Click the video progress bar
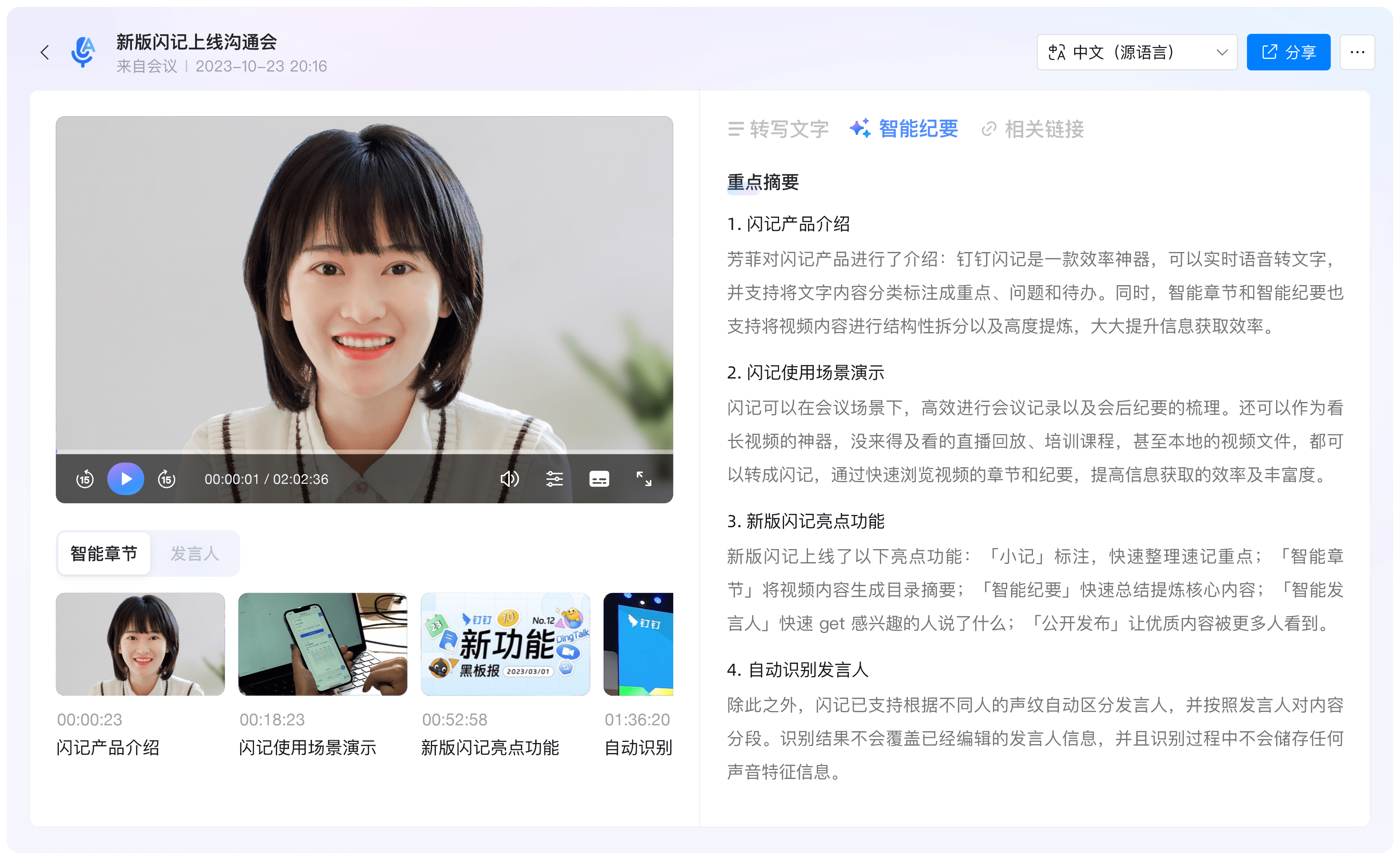 pos(364,452)
